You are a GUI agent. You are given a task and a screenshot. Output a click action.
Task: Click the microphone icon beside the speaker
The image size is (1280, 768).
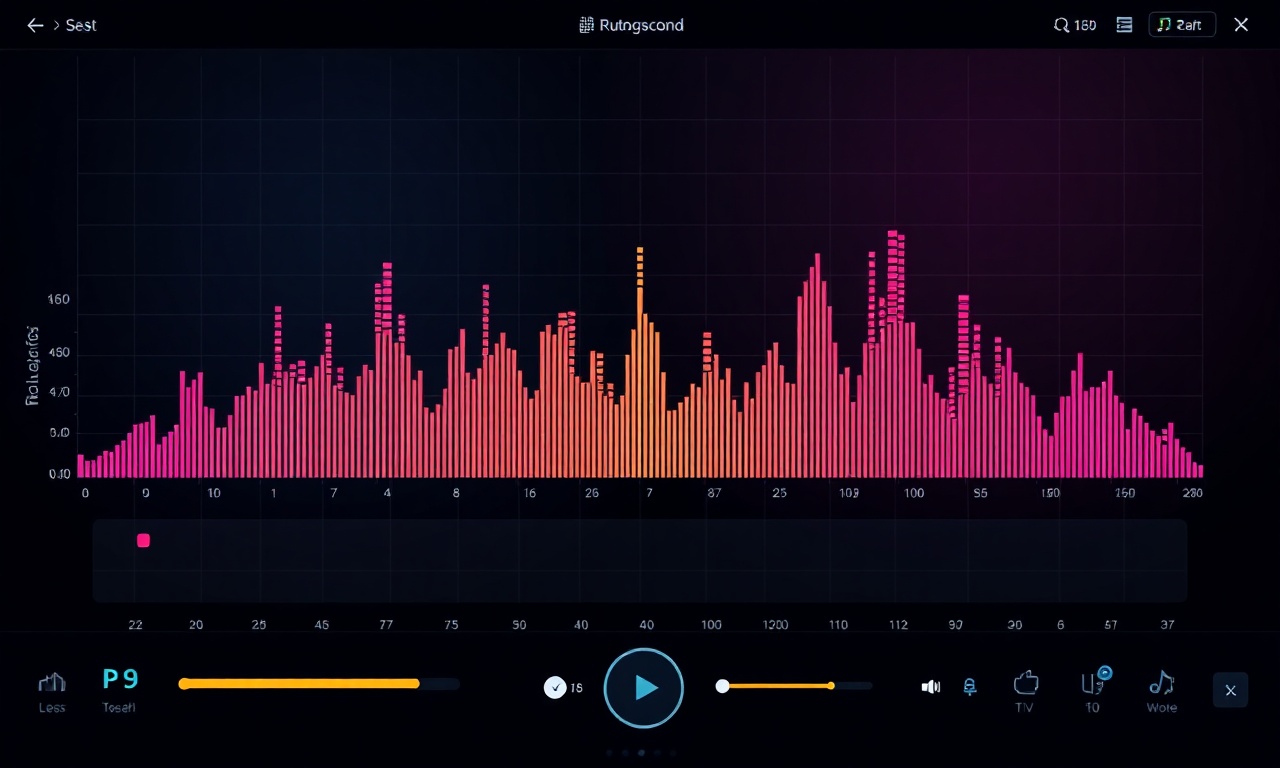click(x=969, y=686)
